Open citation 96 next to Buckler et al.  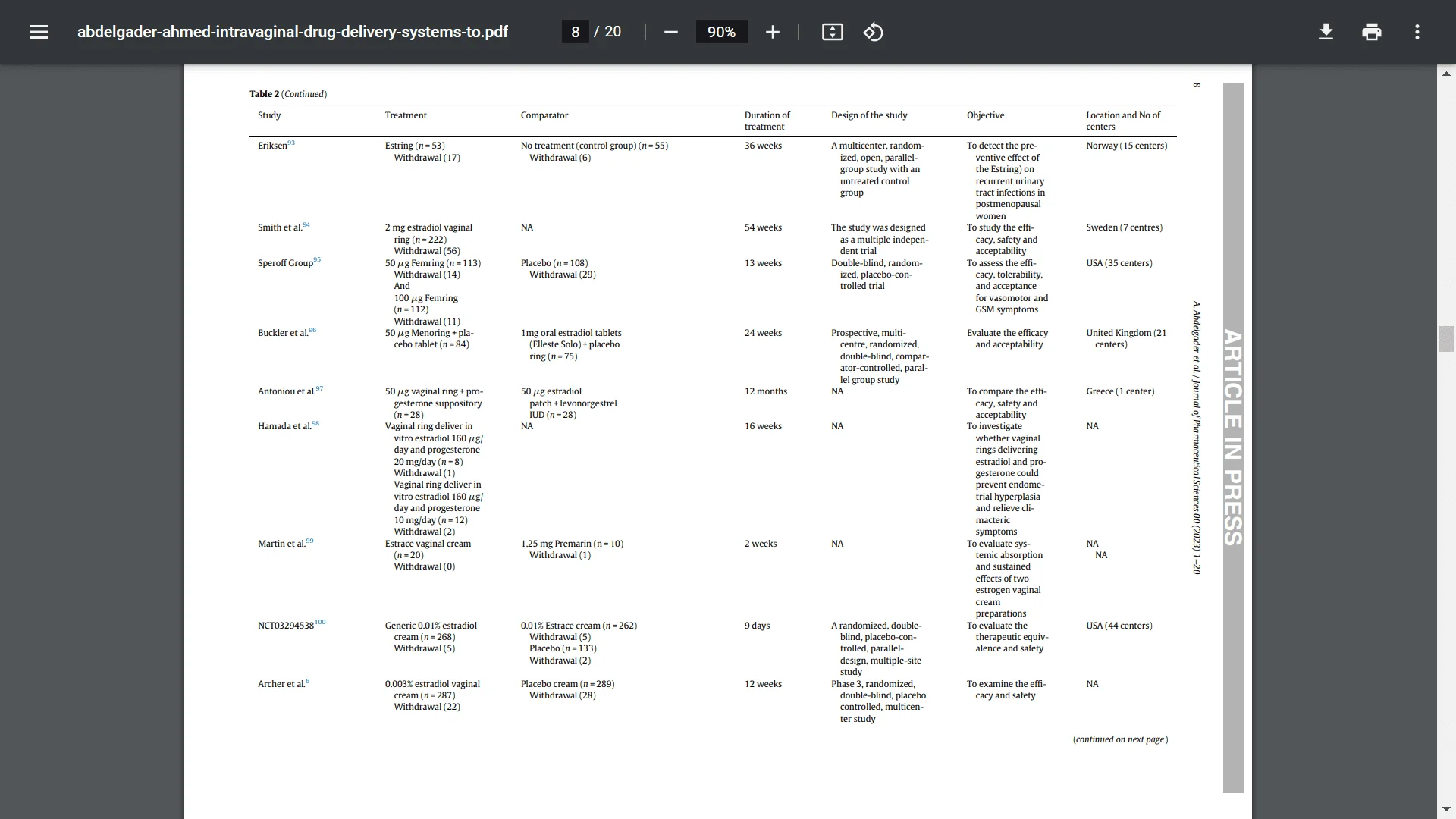coord(312,330)
